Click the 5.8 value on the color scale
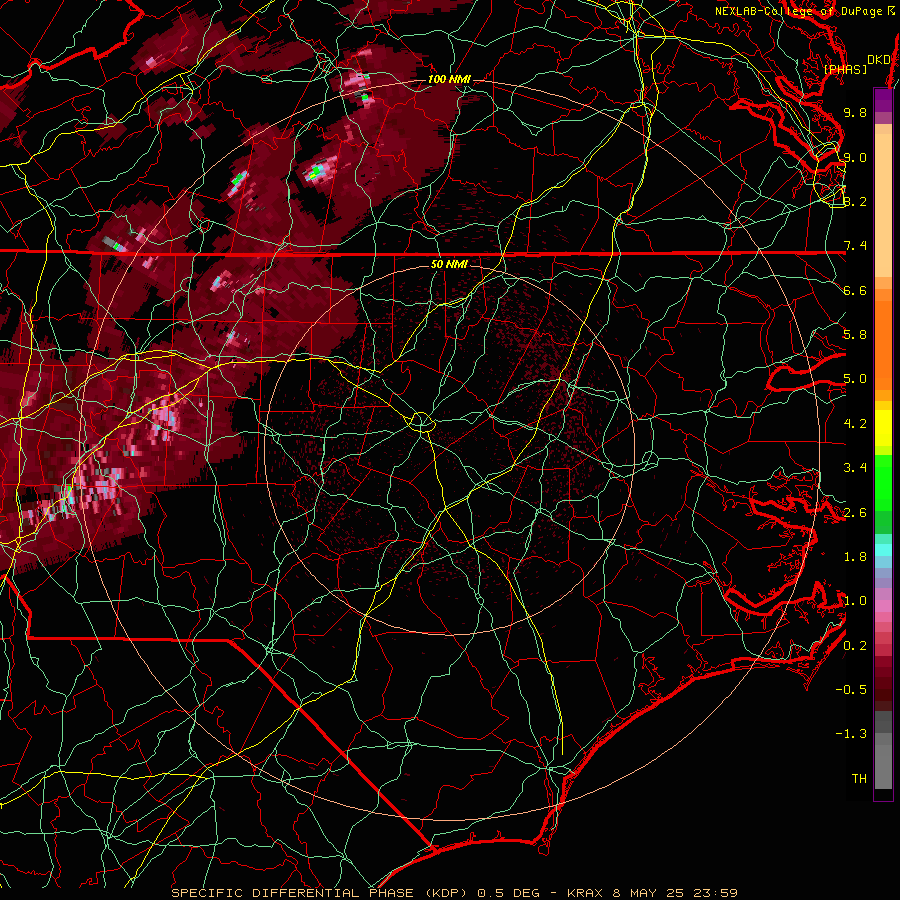This screenshot has width=900, height=900. tap(855, 335)
